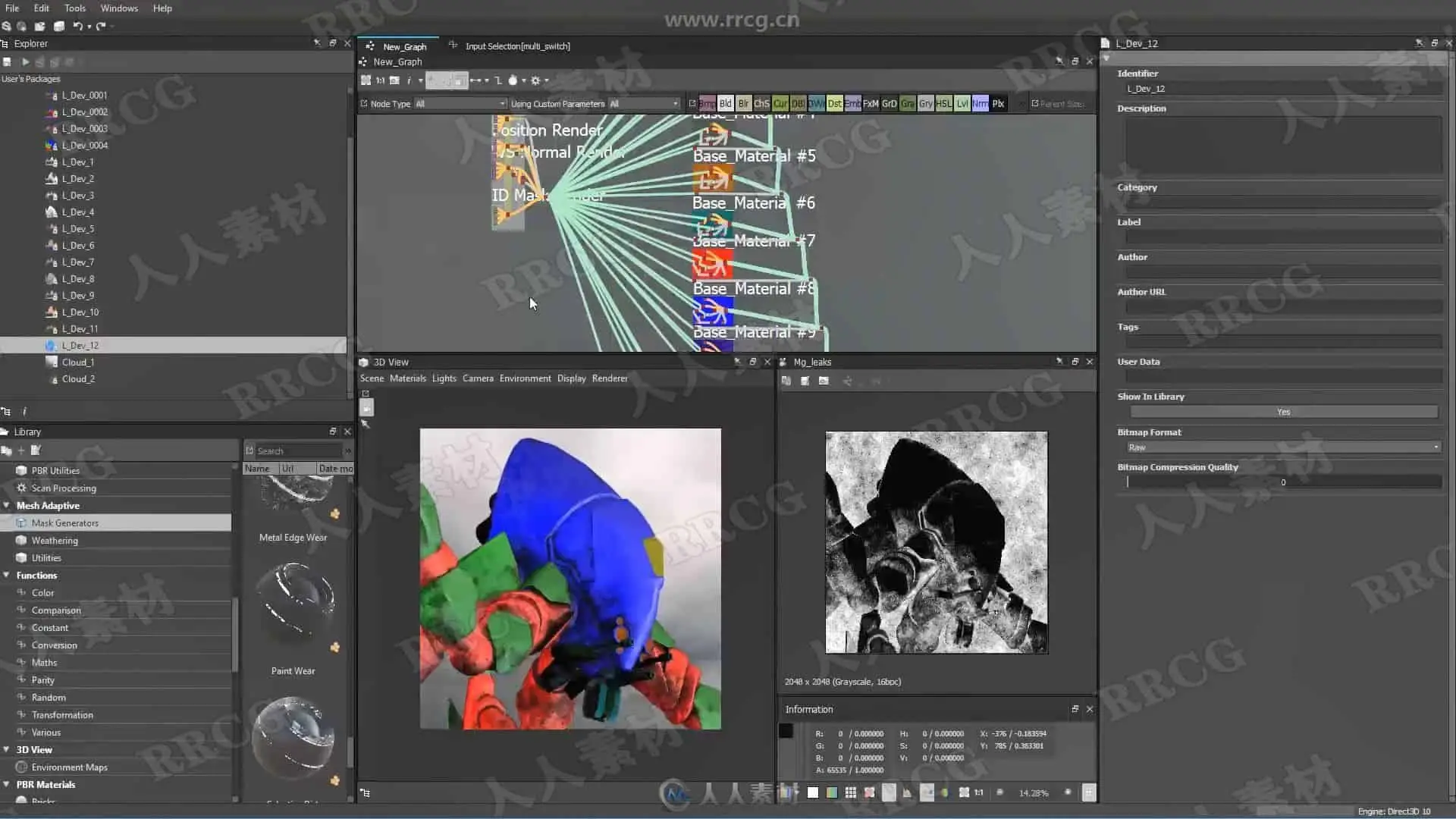Screen dimensions: 1456x819
Task: Click the Lvl node filter icon
Action: pyautogui.click(x=962, y=104)
